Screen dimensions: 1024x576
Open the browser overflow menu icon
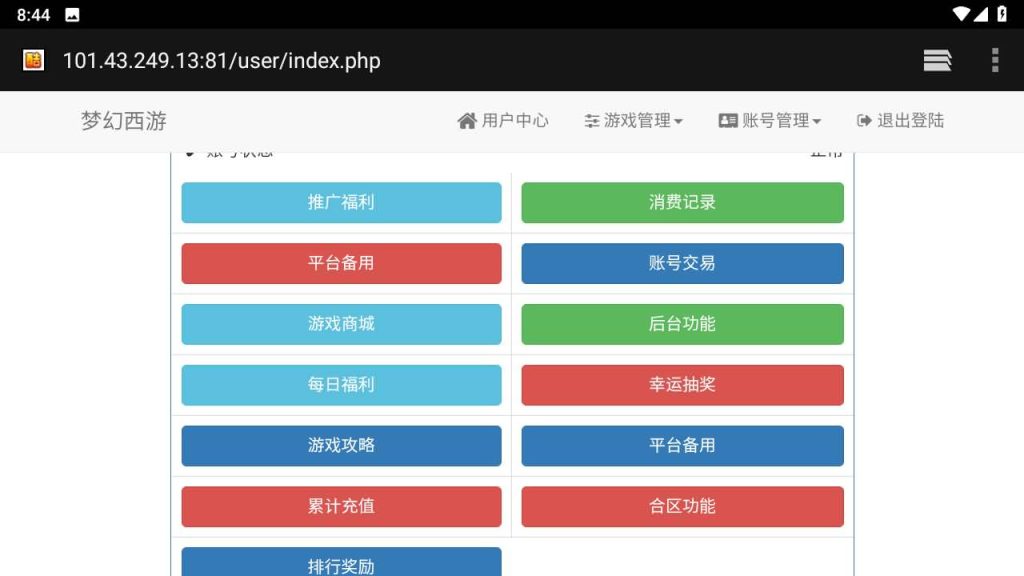coord(995,60)
